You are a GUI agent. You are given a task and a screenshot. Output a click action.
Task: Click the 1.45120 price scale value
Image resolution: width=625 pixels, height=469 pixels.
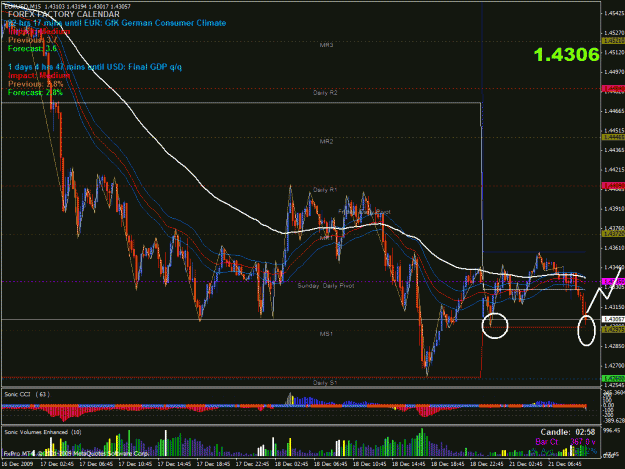[614, 52]
